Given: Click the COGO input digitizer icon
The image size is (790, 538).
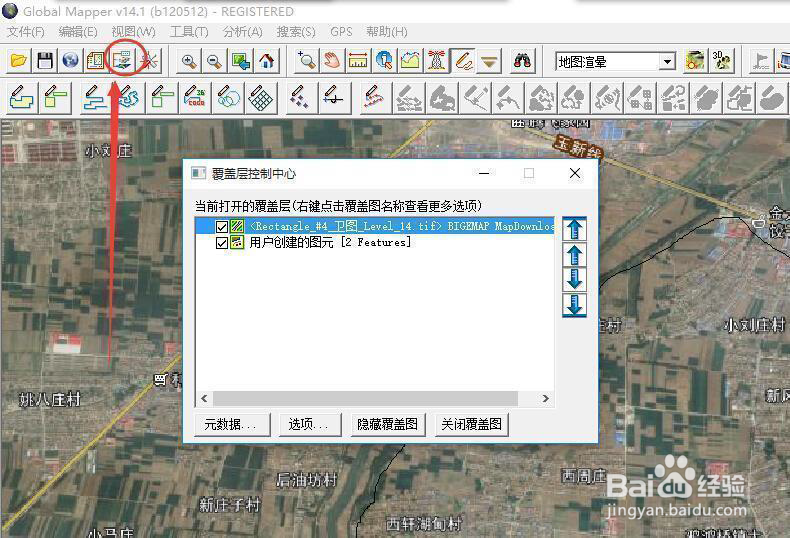Looking at the screenshot, I should (194, 97).
